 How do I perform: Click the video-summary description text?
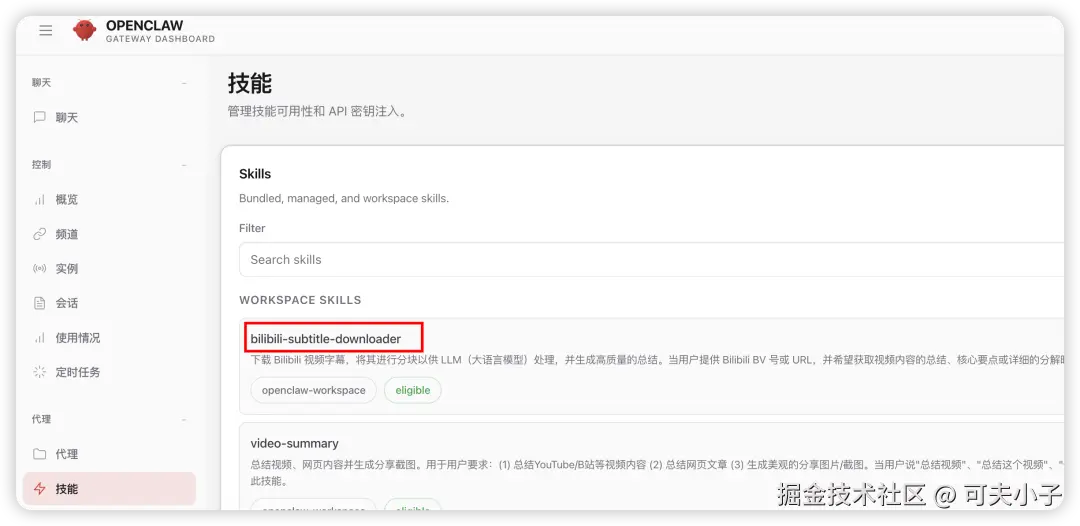click(658, 472)
